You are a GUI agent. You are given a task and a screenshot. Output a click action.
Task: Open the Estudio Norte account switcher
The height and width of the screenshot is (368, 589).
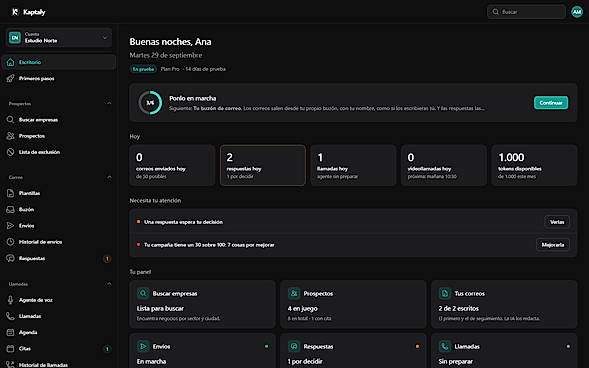(x=59, y=38)
